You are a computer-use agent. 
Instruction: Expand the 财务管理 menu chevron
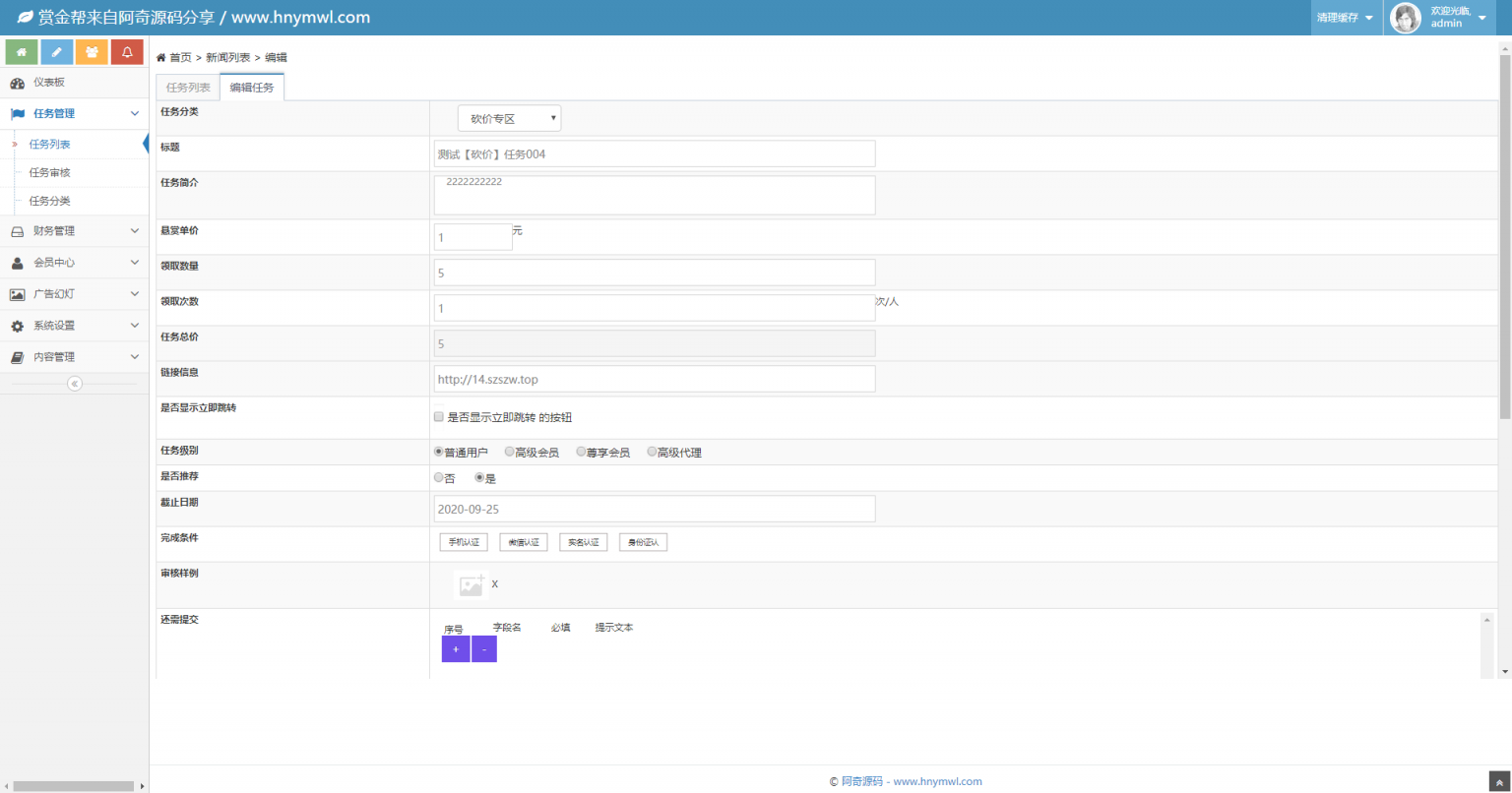(135, 231)
